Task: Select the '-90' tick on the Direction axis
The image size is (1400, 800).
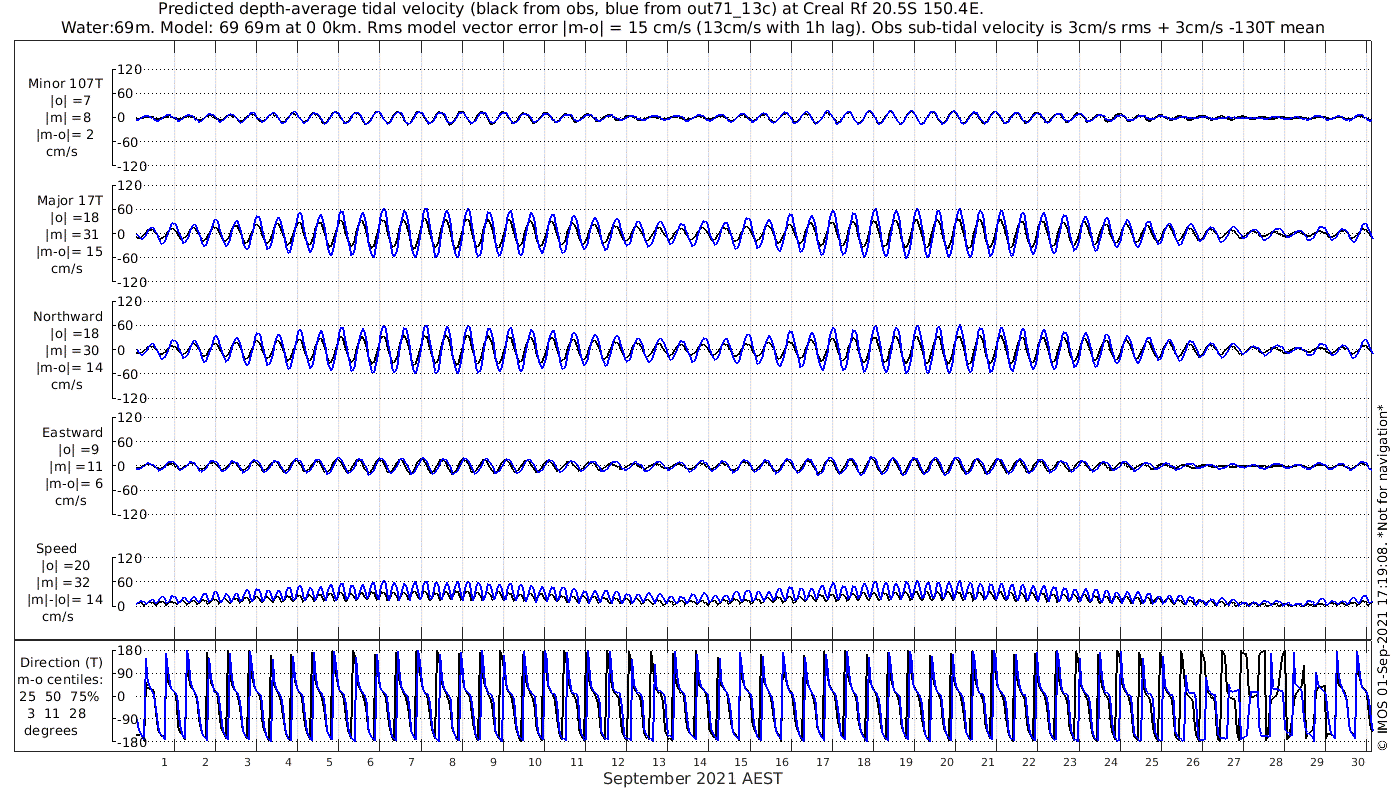Action: coord(126,719)
